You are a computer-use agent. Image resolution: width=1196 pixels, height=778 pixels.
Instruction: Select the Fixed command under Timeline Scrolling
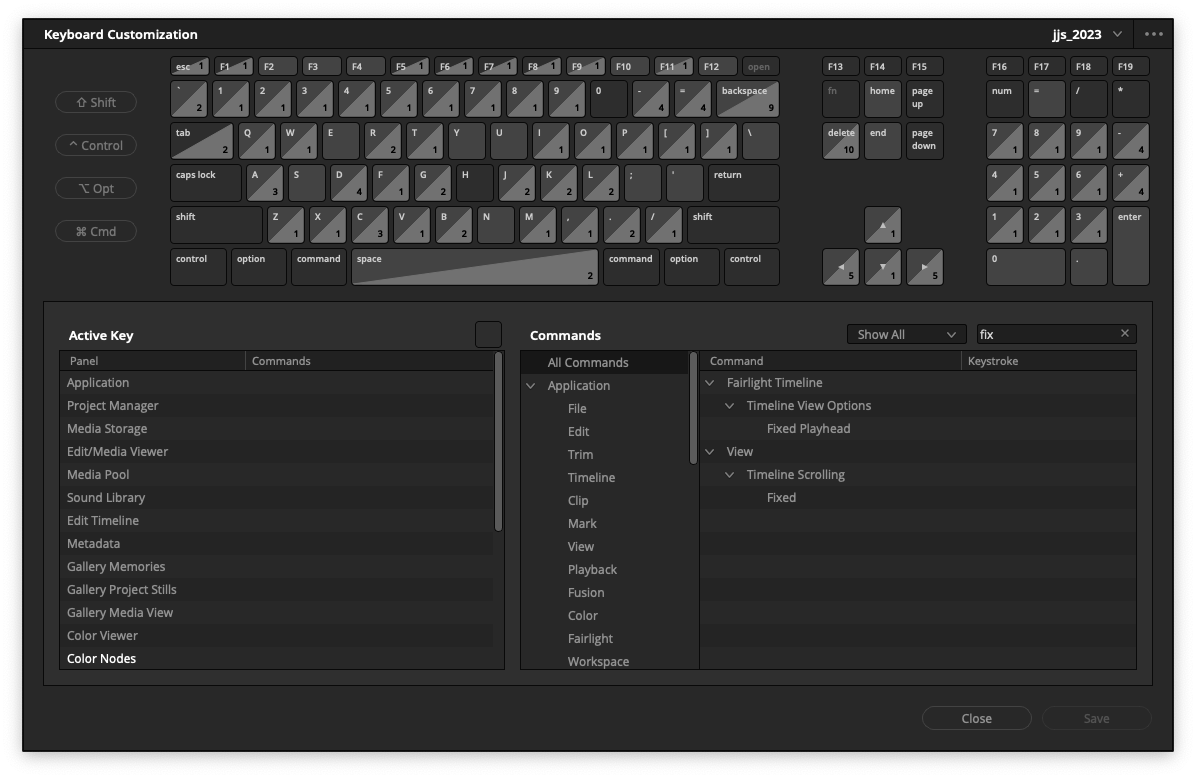tap(781, 497)
